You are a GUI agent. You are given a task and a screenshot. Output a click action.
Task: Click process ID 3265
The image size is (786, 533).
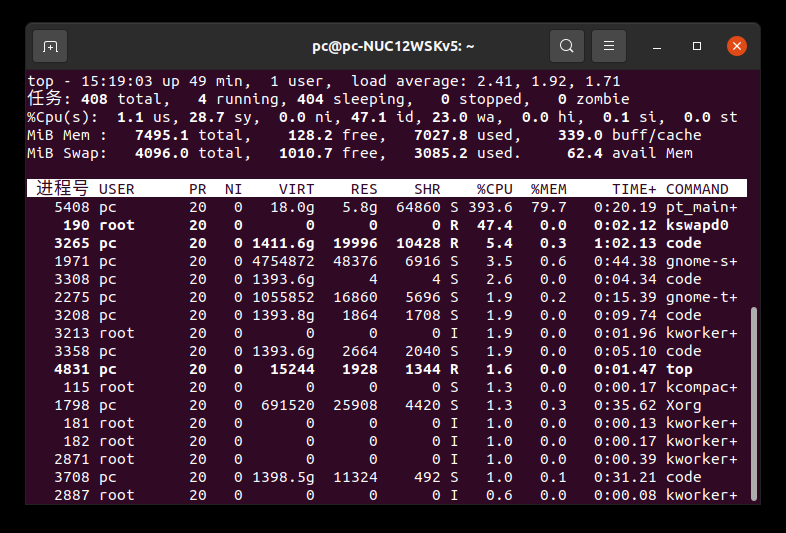[72, 243]
